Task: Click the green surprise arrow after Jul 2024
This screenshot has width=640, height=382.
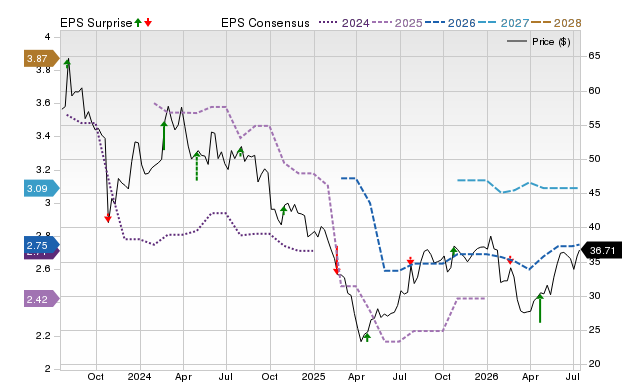Action: pyautogui.click(x=240, y=151)
